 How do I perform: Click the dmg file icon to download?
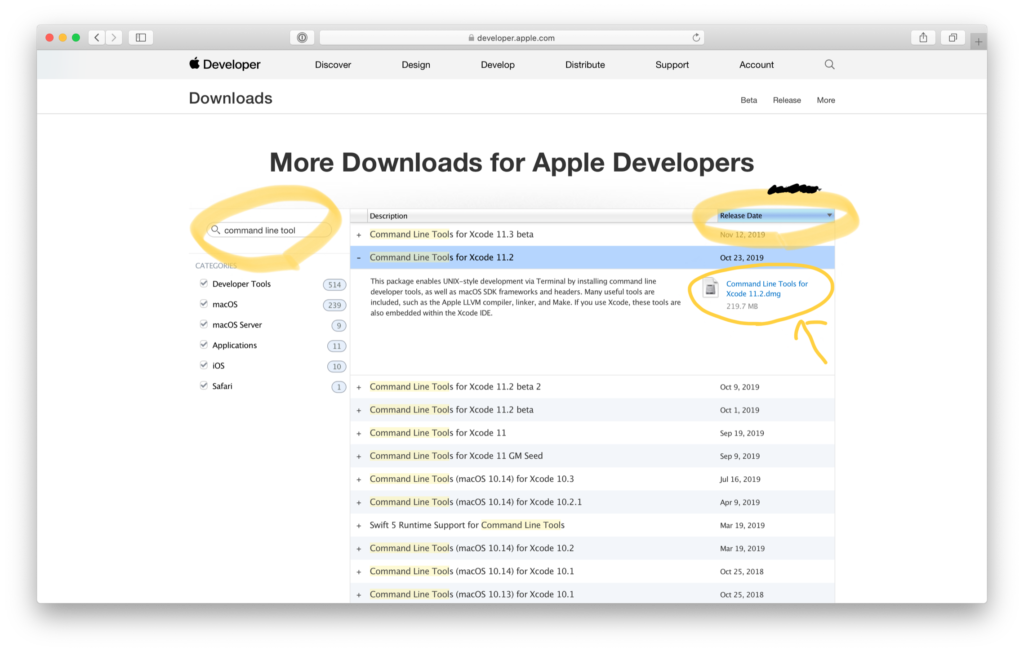click(x=710, y=289)
